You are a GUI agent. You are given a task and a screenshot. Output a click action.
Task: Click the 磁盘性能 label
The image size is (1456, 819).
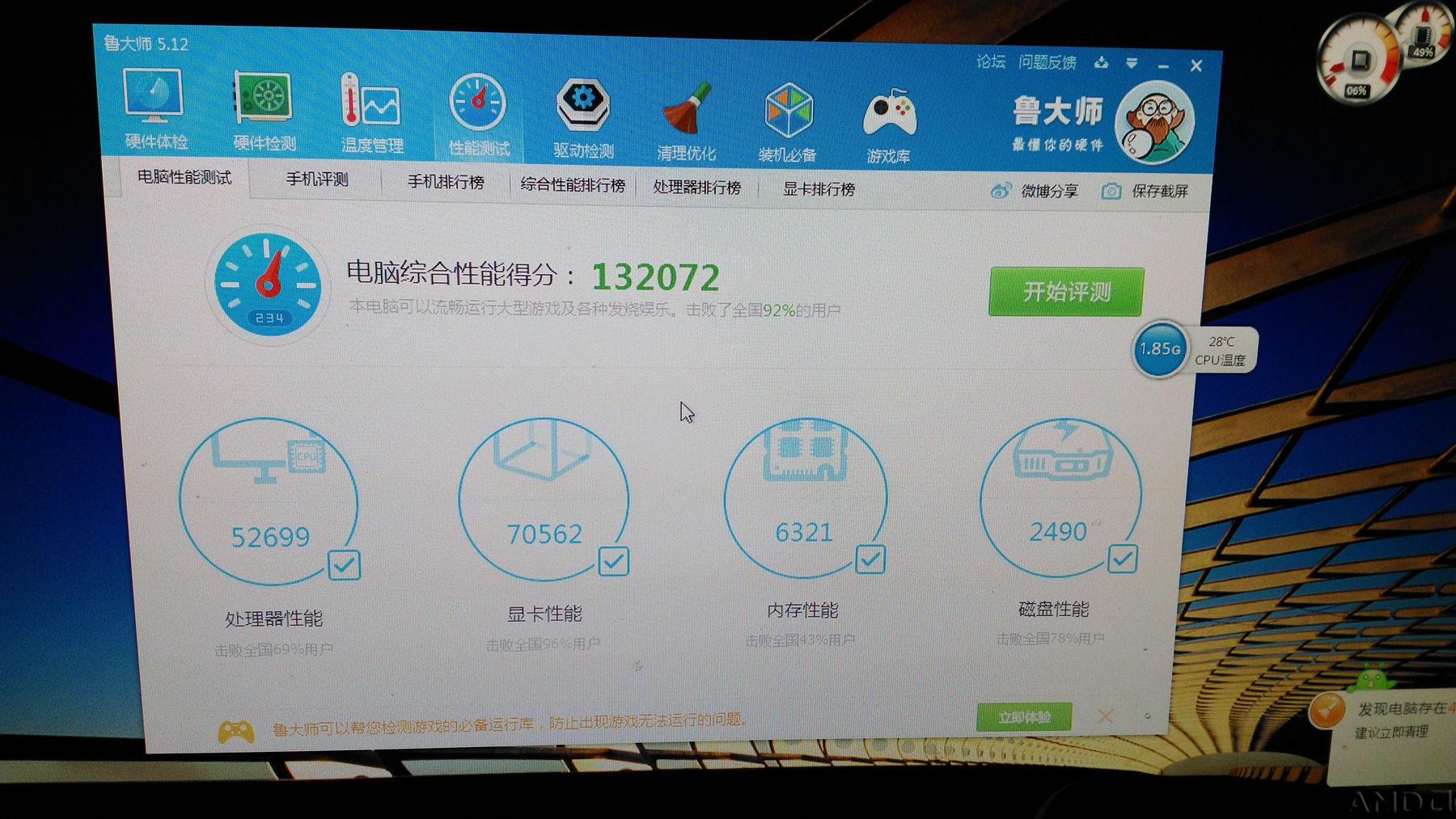pos(1053,609)
